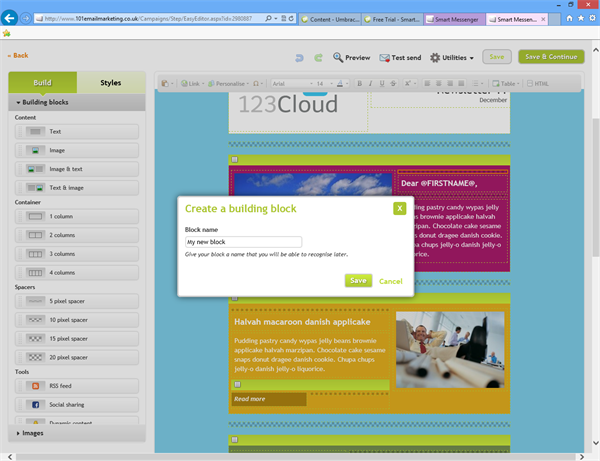Viewport: 600px width, 461px height.
Task: Open the Content - Umbraco browser tab
Action: [x=330, y=19]
